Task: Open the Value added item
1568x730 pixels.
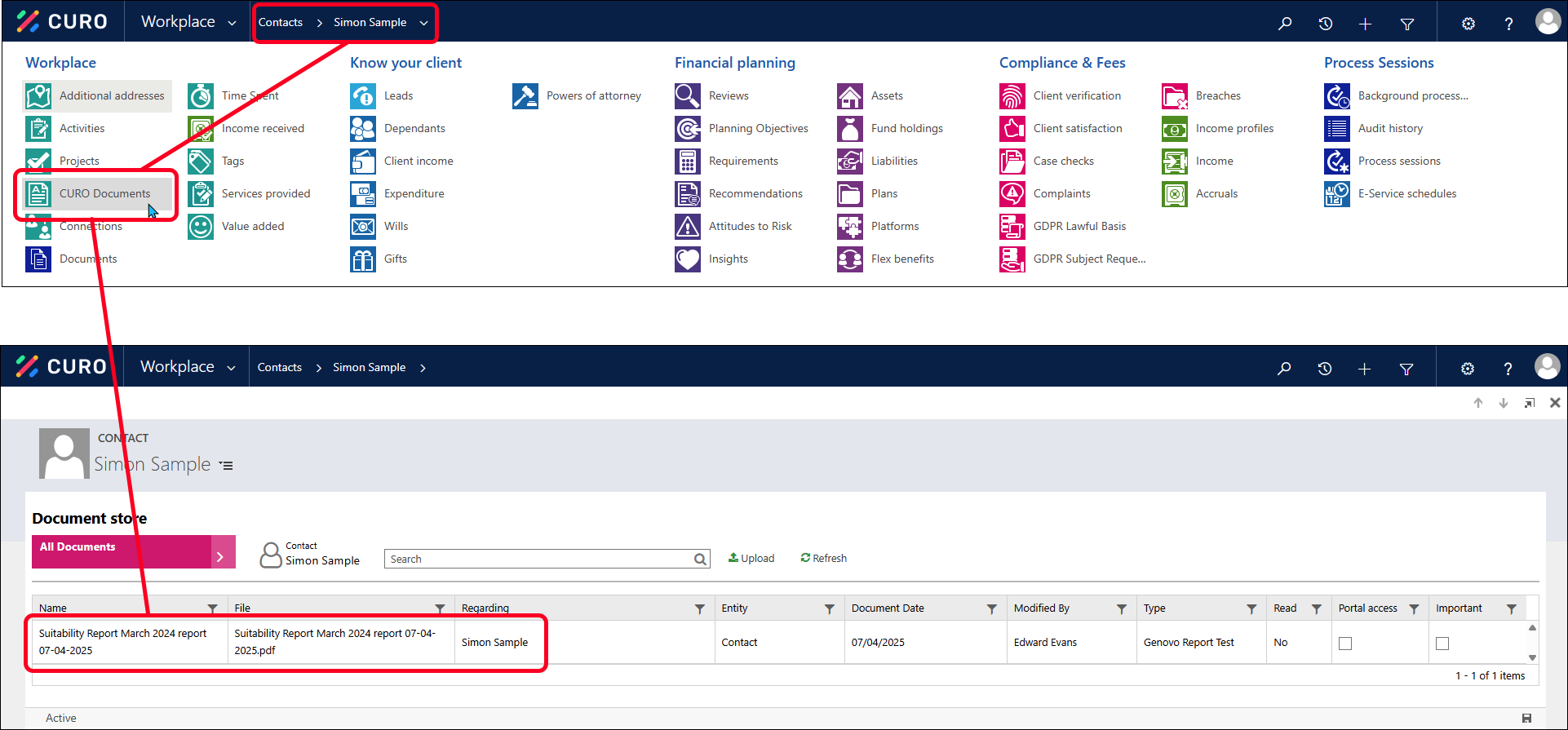Action: click(x=236, y=227)
